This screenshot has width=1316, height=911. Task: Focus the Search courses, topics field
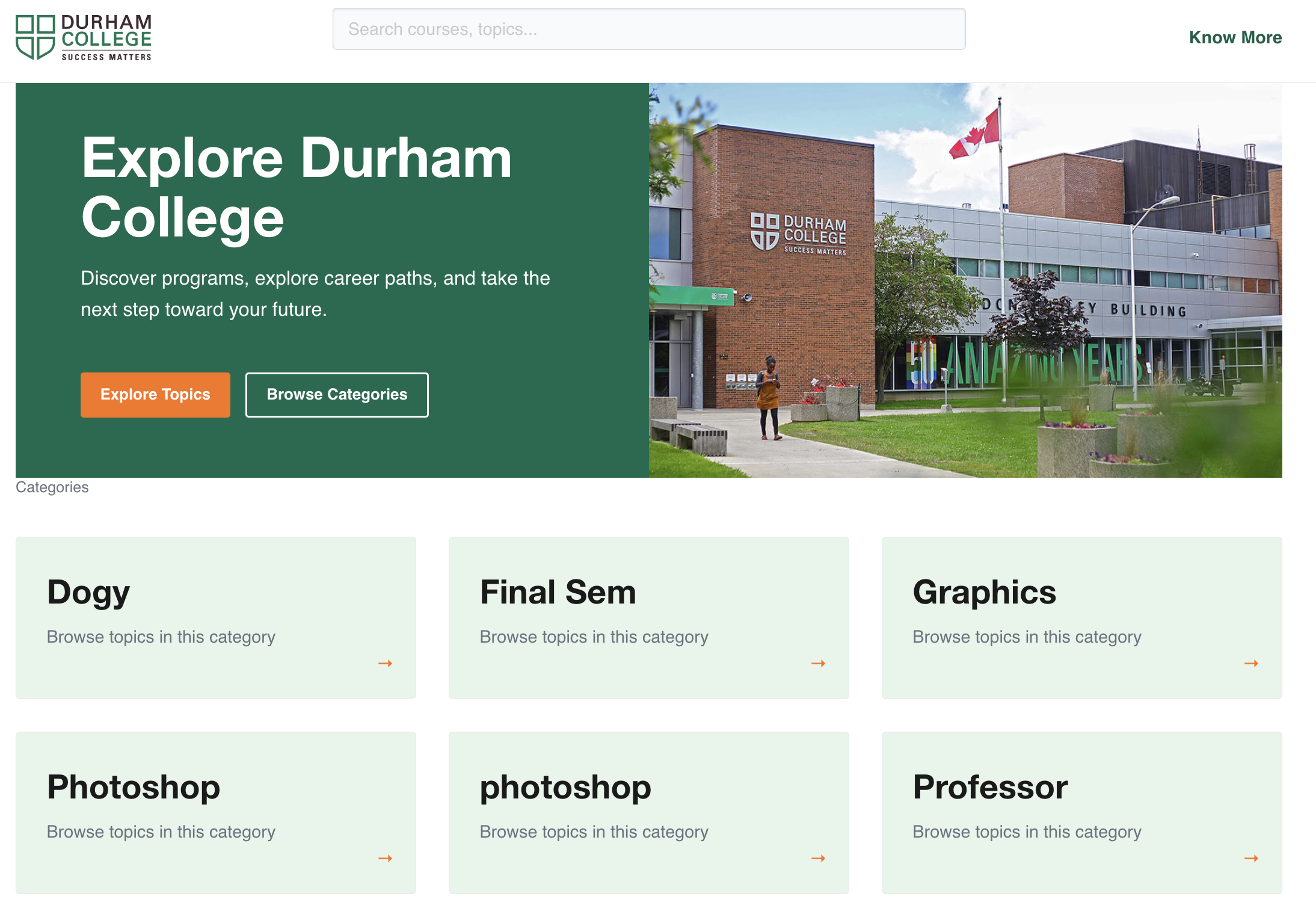(648, 29)
